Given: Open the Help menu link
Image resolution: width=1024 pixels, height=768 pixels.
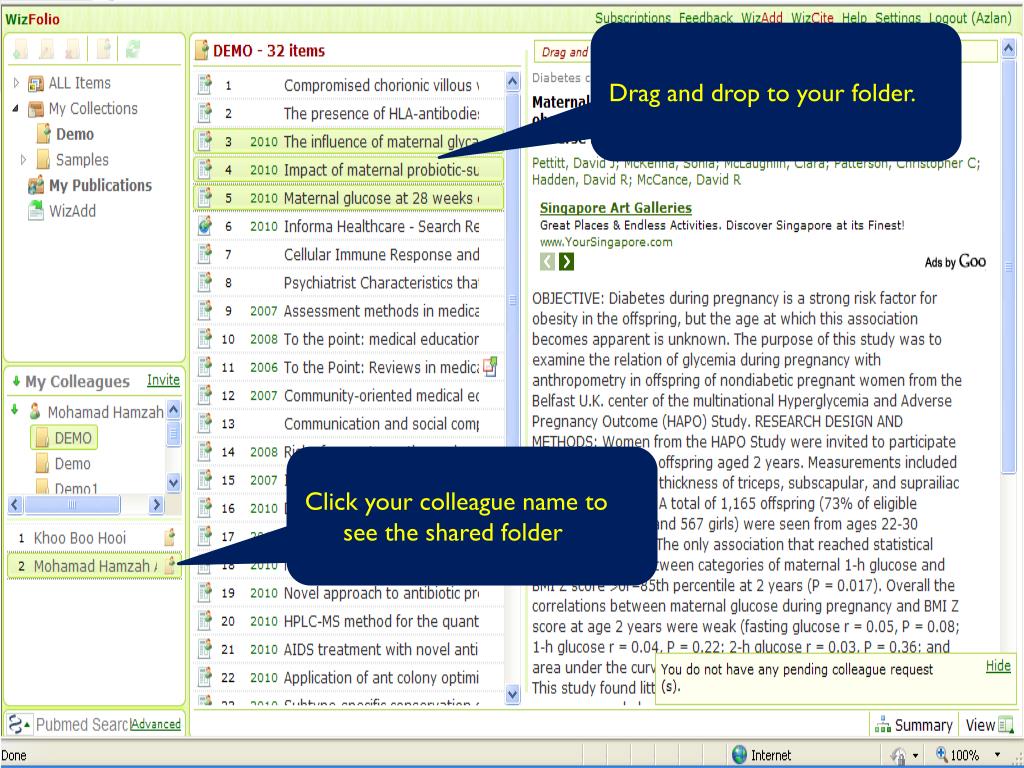Looking at the screenshot, I should [854, 18].
